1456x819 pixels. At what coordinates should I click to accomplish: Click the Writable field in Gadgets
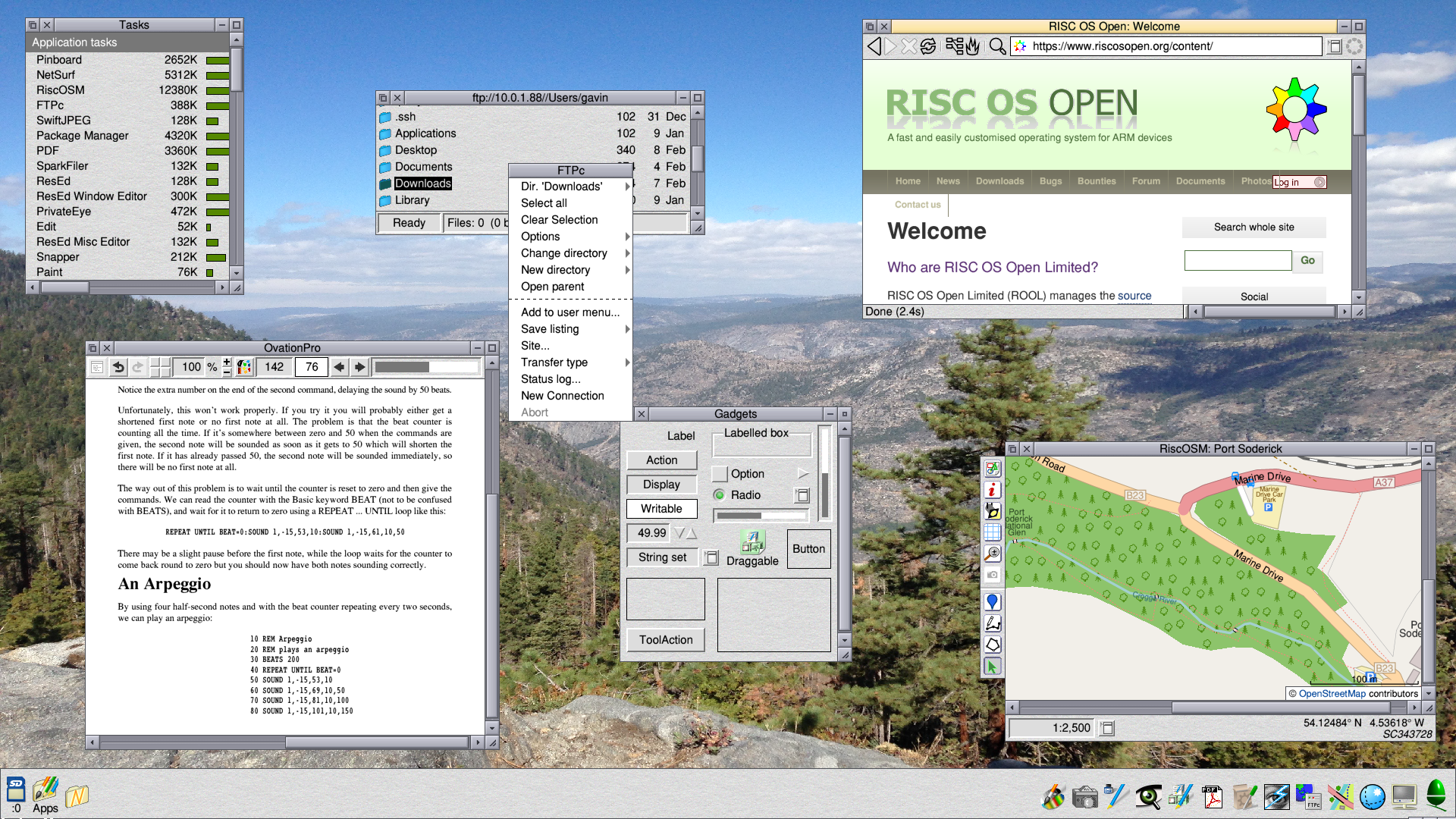[x=661, y=509]
